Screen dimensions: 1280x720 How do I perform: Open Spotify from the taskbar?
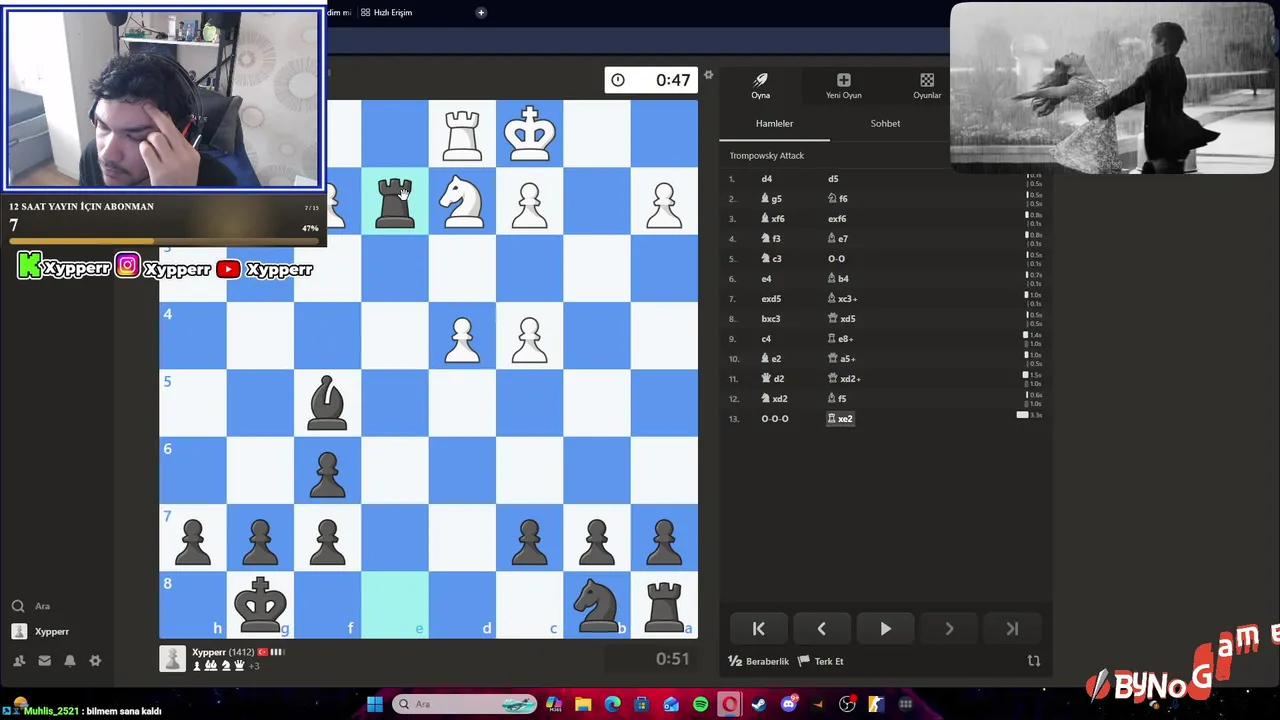point(700,705)
